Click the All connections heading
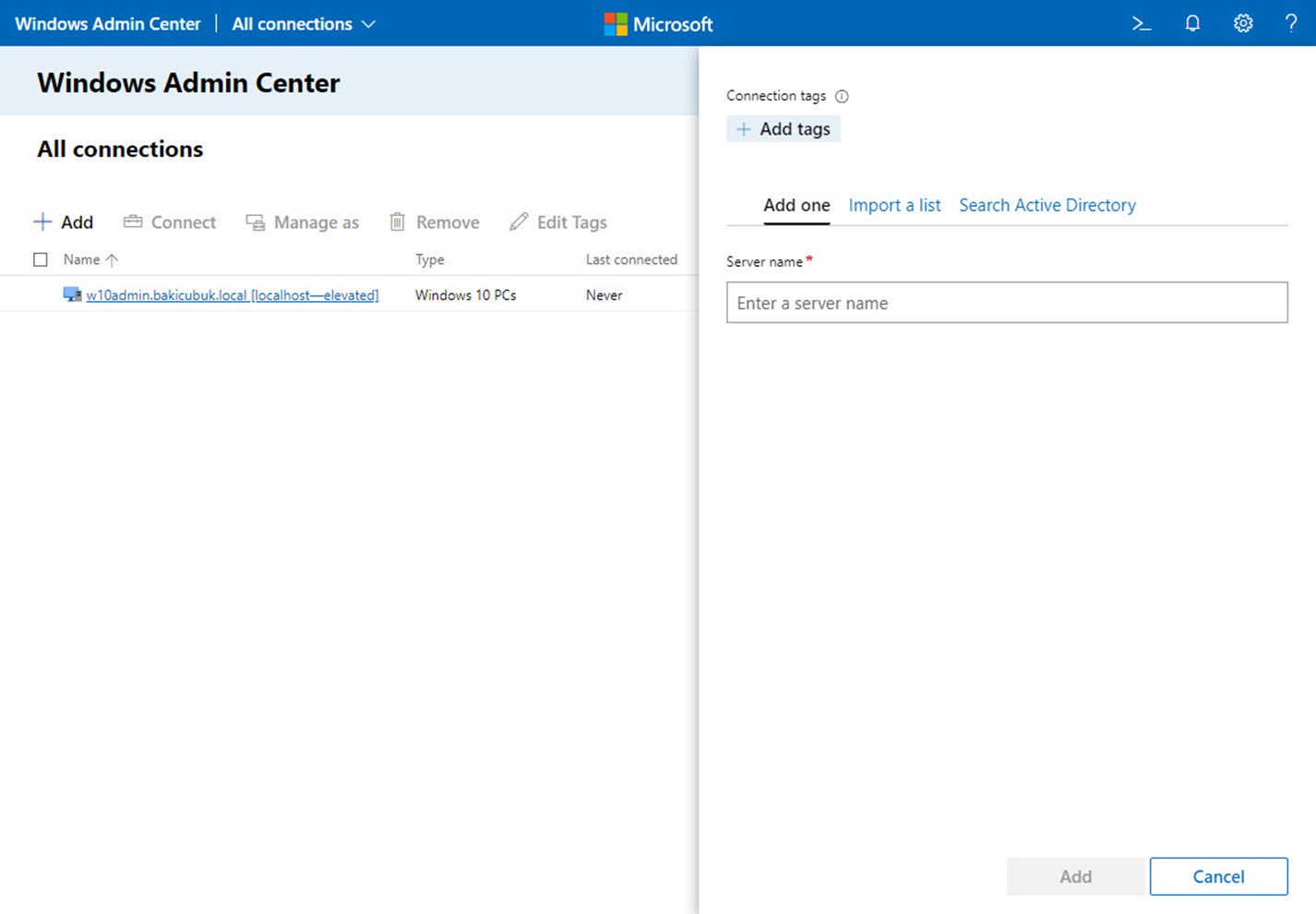1316x914 pixels. [x=120, y=150]
